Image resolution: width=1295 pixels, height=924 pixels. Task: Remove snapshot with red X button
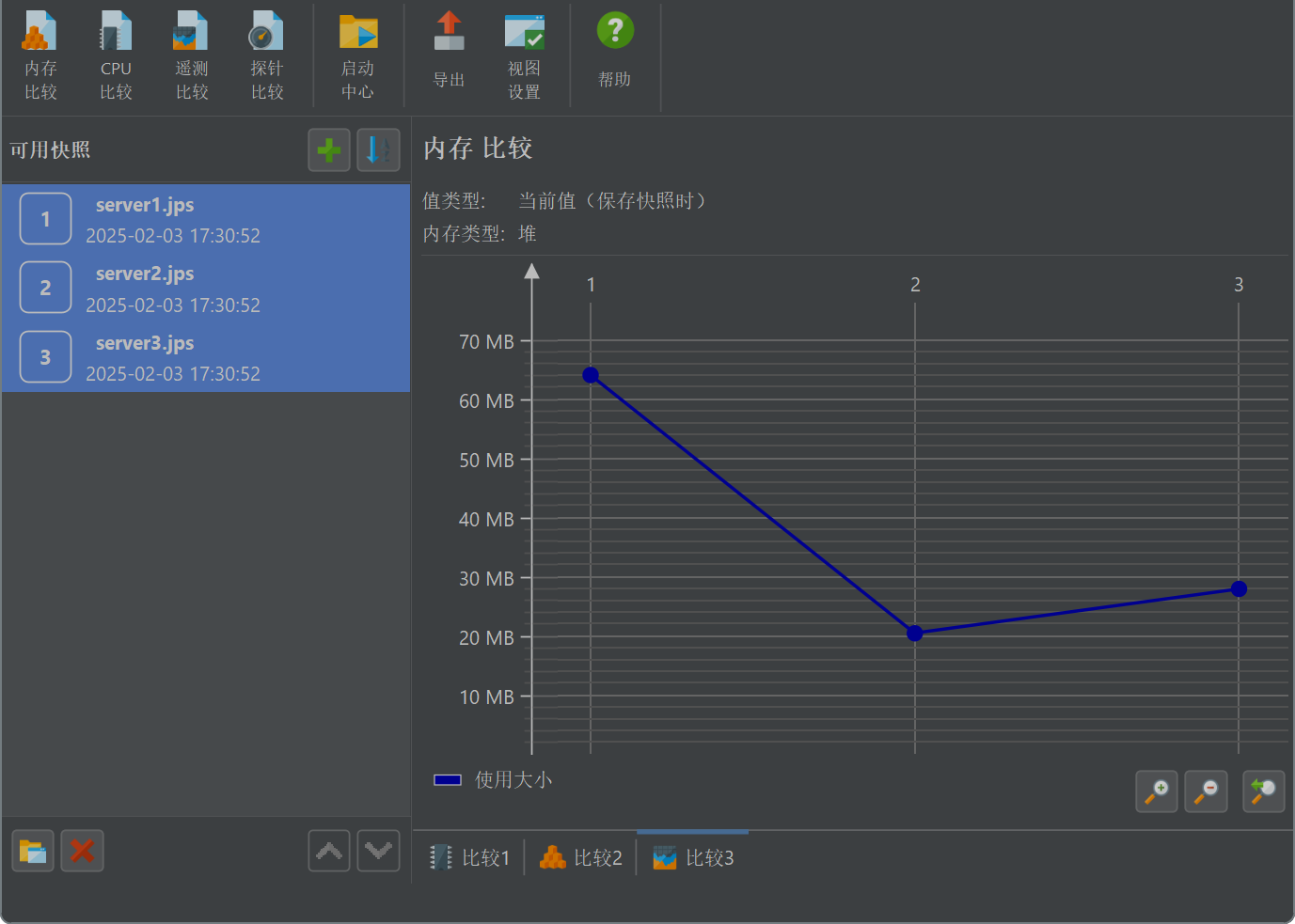coord(82,852)
